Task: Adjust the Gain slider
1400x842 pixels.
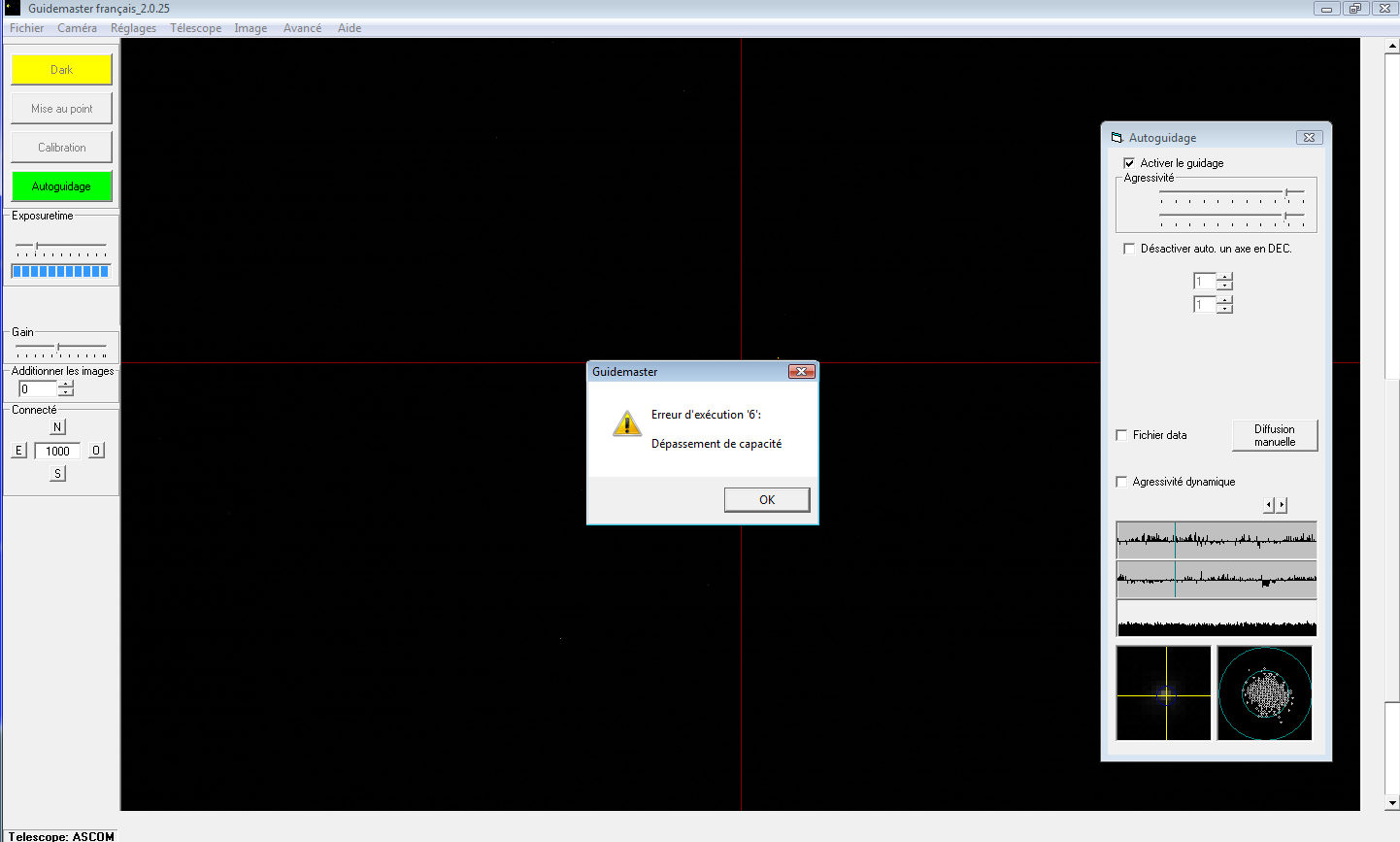Action: pyautogui.click(x=61, y=349)
